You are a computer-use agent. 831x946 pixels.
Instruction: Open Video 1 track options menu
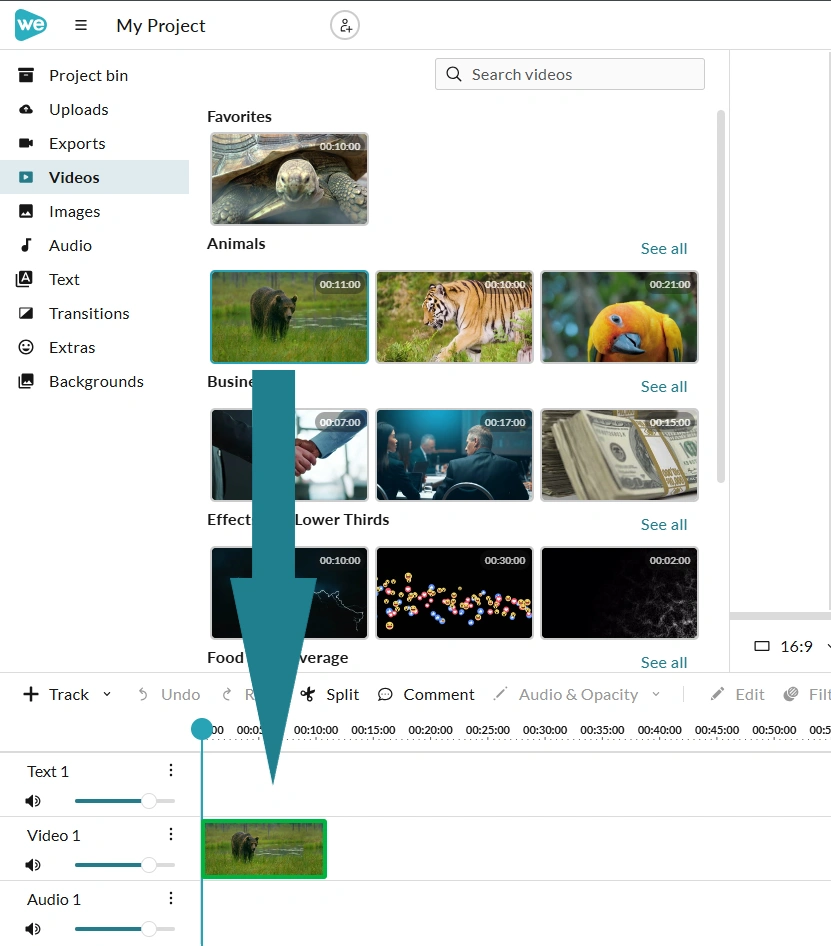click(x=171, y=834)
